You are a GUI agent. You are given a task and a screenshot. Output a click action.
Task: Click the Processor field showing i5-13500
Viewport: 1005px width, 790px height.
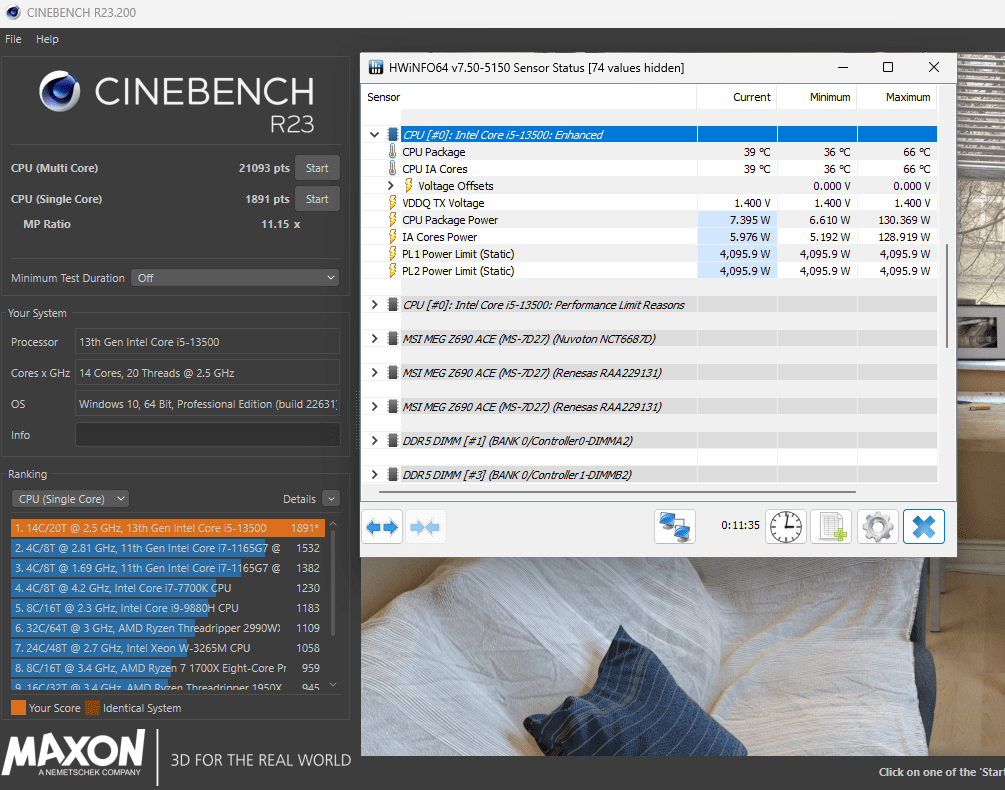[207, 342]
